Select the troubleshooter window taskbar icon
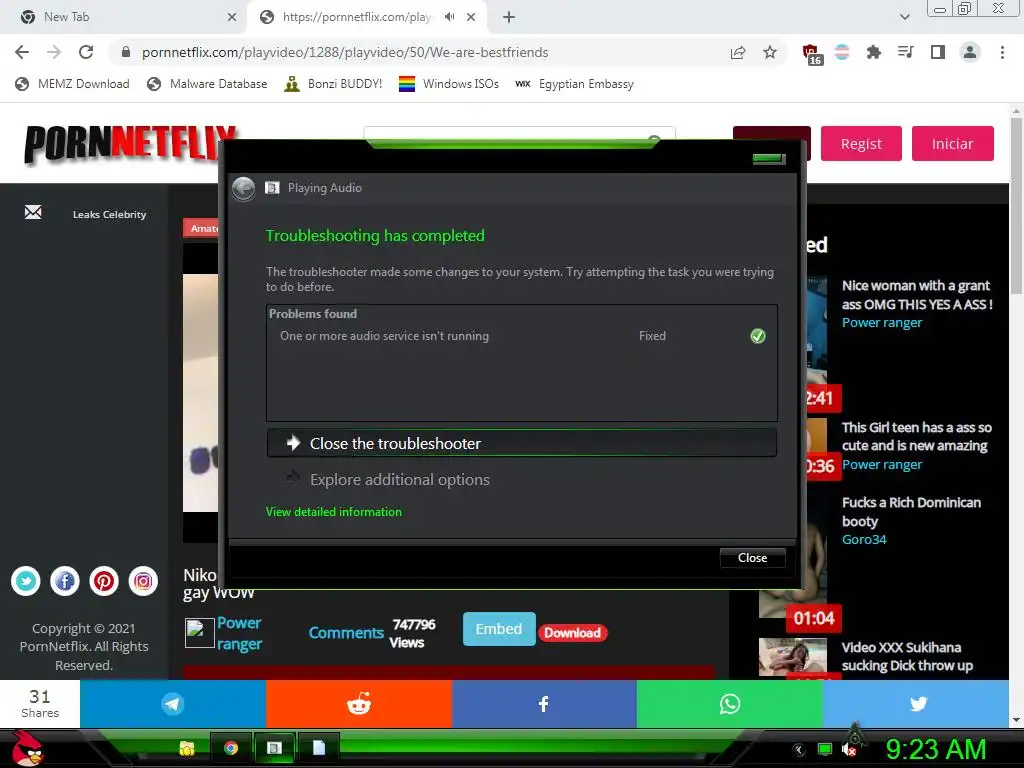 pos(274,748)
